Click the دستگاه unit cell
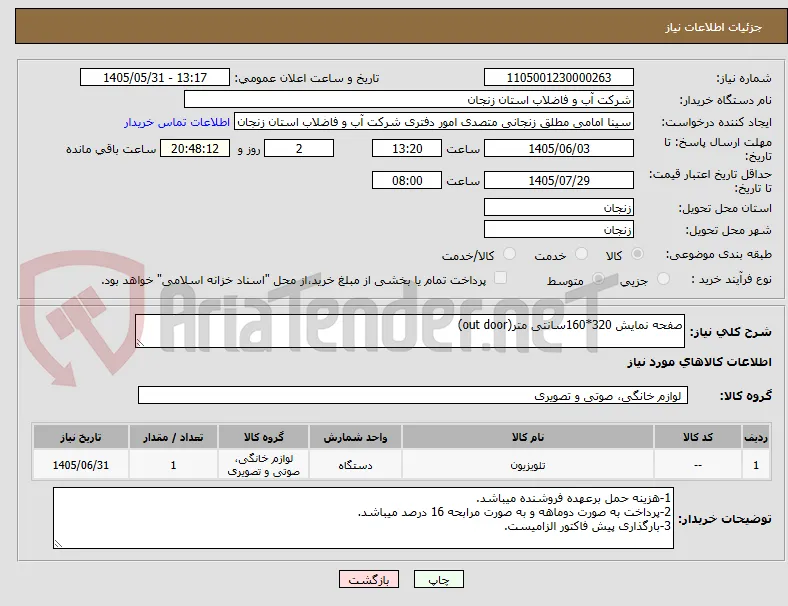This screenshot has height=606, width=788. click(x=355, y=465)
